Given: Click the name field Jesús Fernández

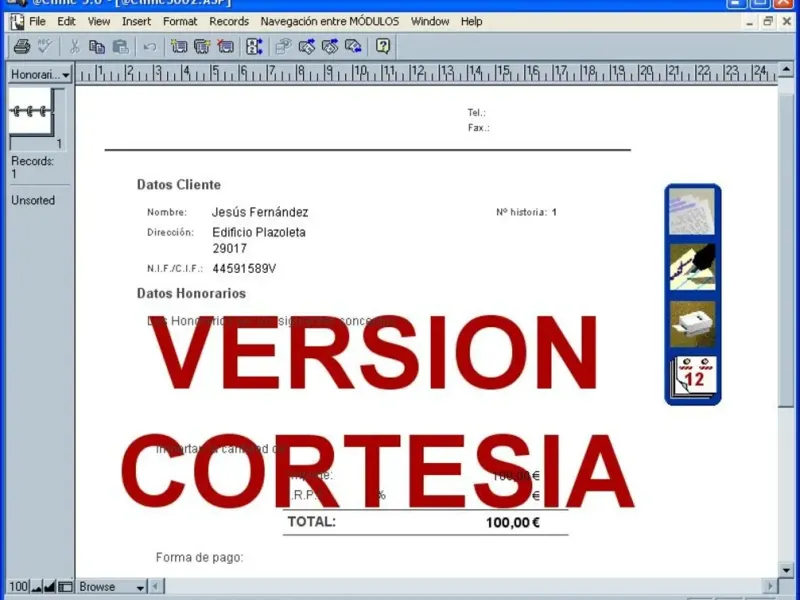Looking at the screenshot, I should tap(260, 212).
